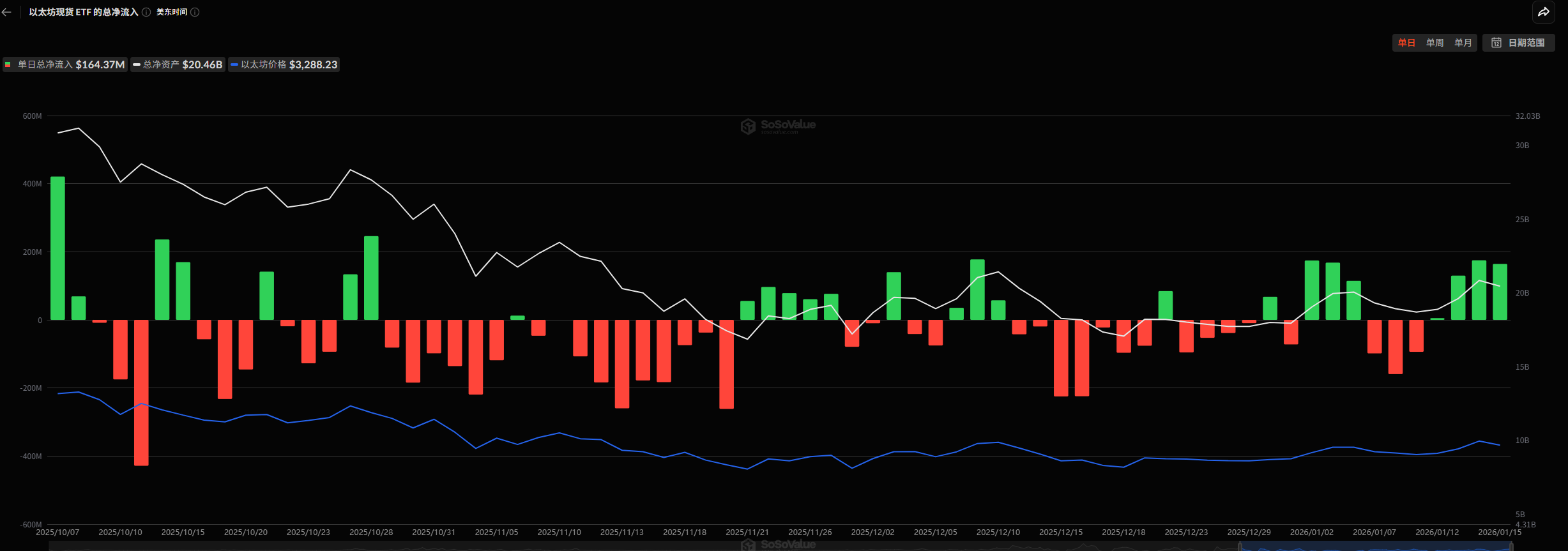
Task: Click the left handle of range slider
Action: tap(1240, 546)
